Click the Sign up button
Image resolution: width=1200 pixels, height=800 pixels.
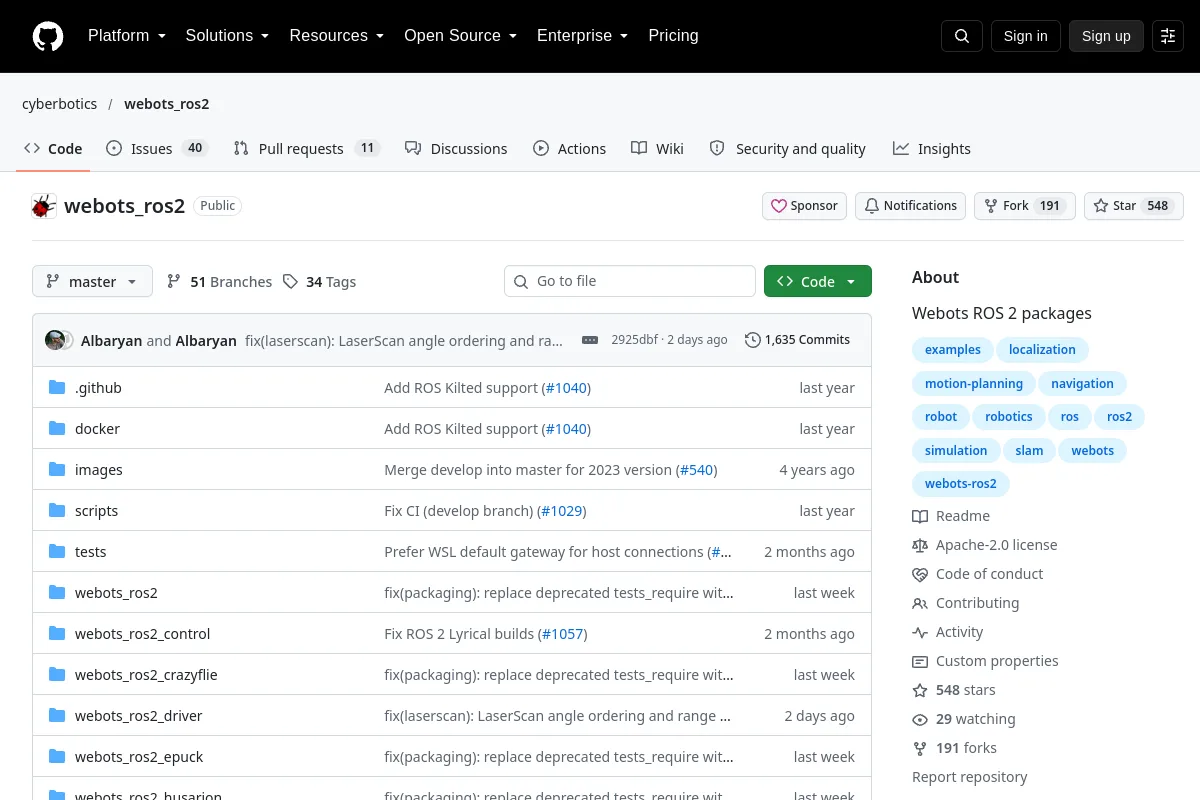pyautogui.click(x=1106, y=36)
